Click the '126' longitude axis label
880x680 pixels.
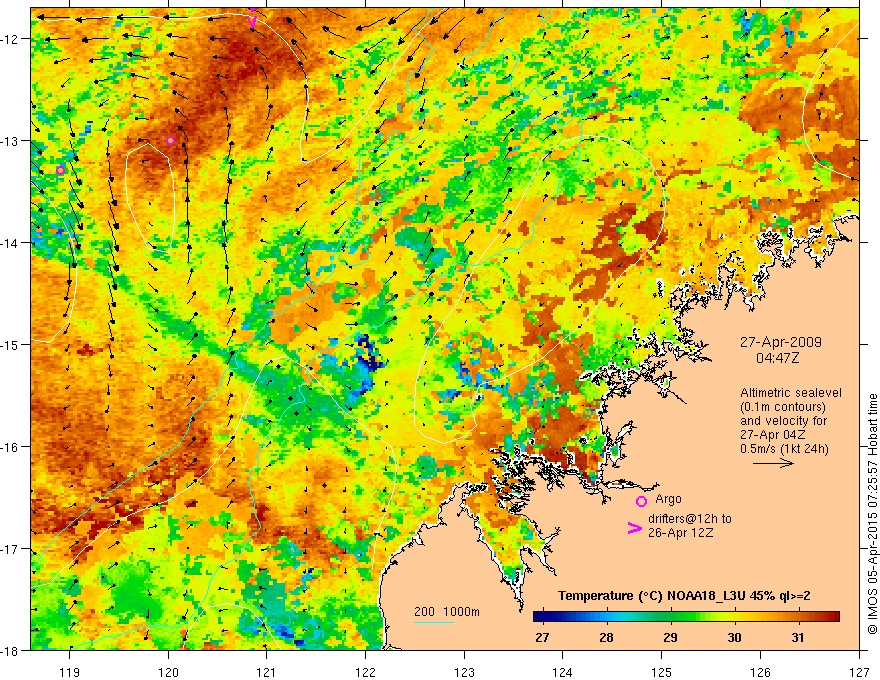760,672
